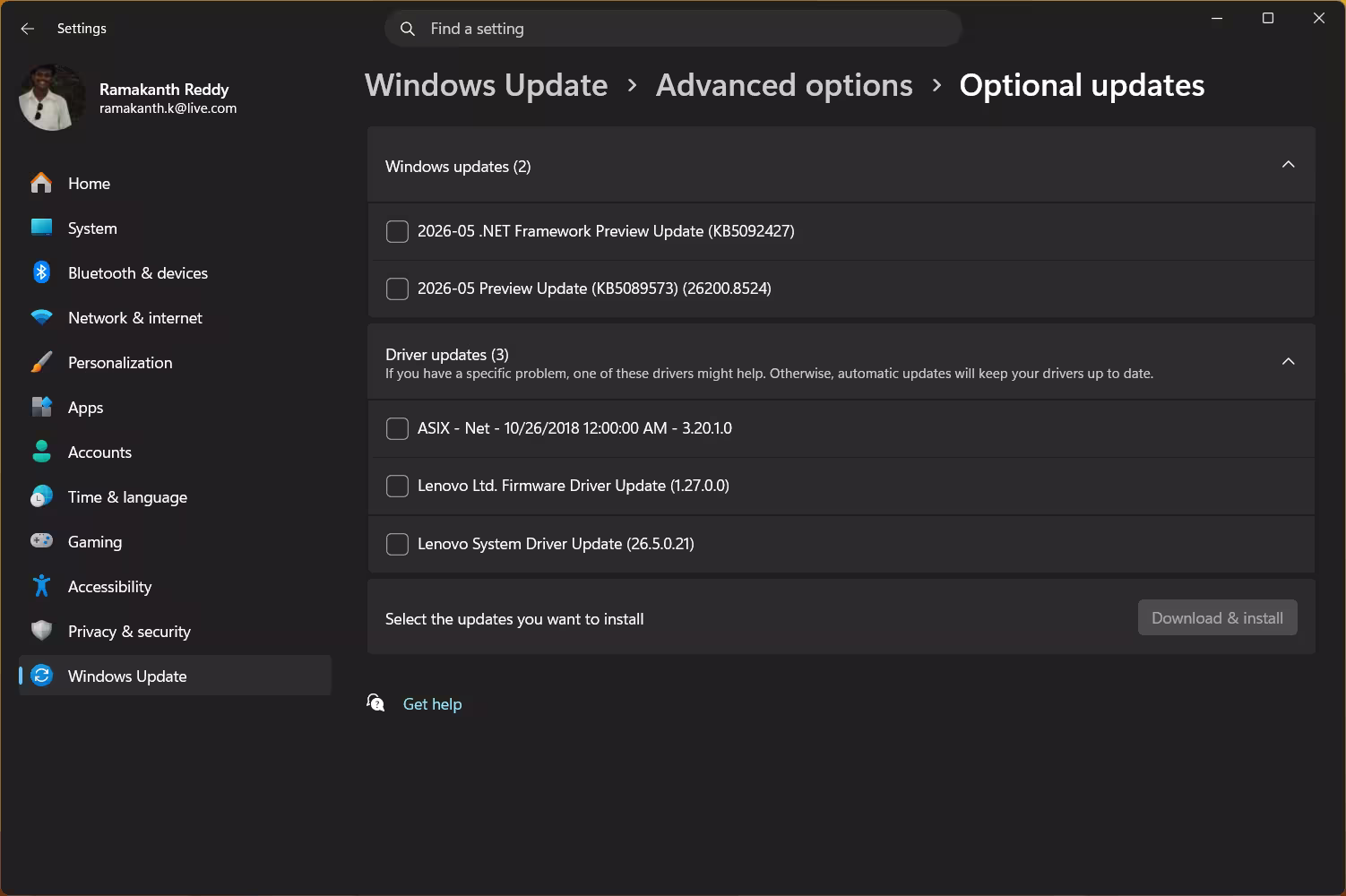The width and height of the screenshot is (1346, 896).
Task: Click the Bluetooth icon in sidebar
Action: pos(41,272)
